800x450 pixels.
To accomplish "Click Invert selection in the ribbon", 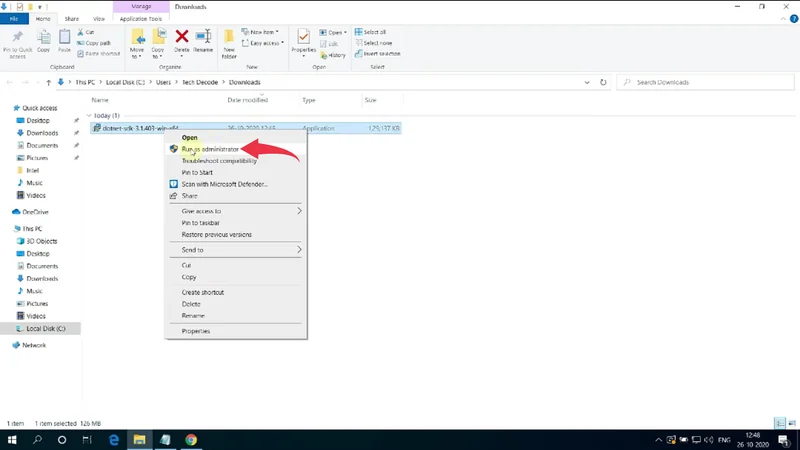I will tap(380, 54).
